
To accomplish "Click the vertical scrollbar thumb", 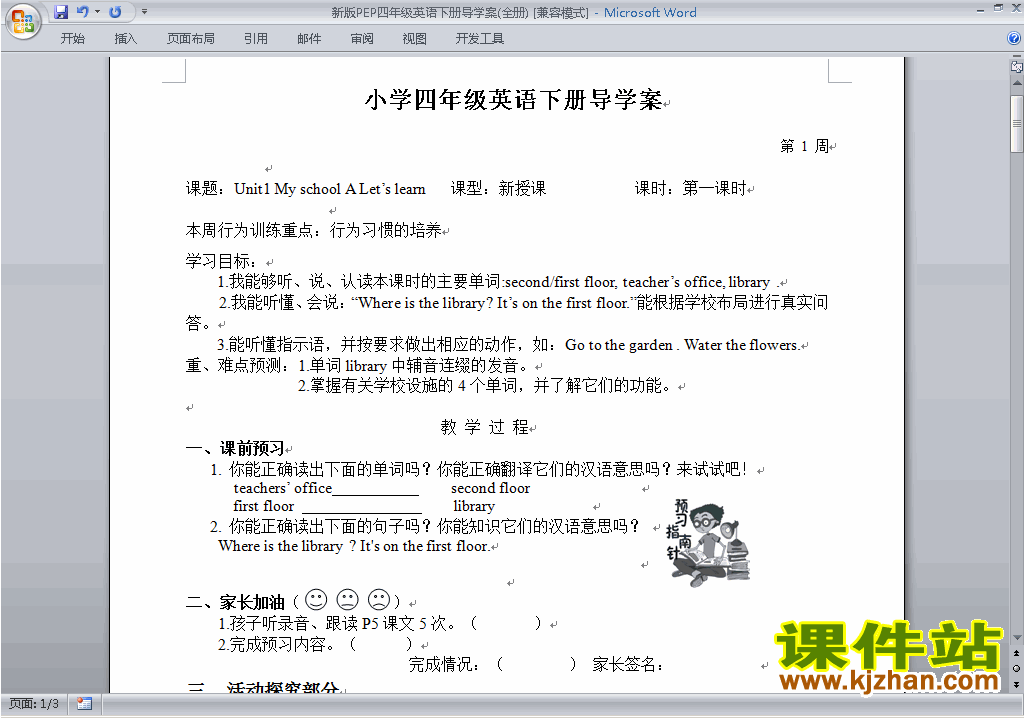I will 1016,123.
